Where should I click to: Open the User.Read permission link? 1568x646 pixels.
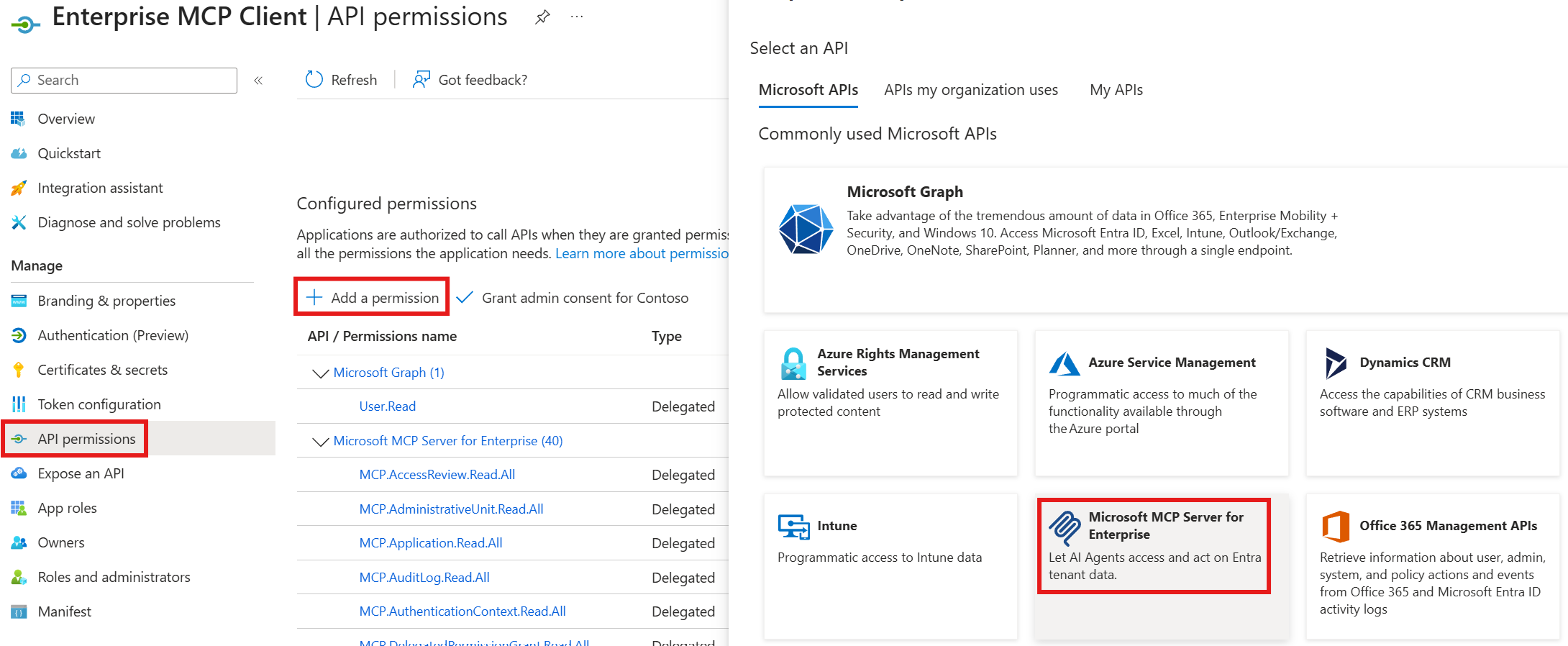(388, 406)
